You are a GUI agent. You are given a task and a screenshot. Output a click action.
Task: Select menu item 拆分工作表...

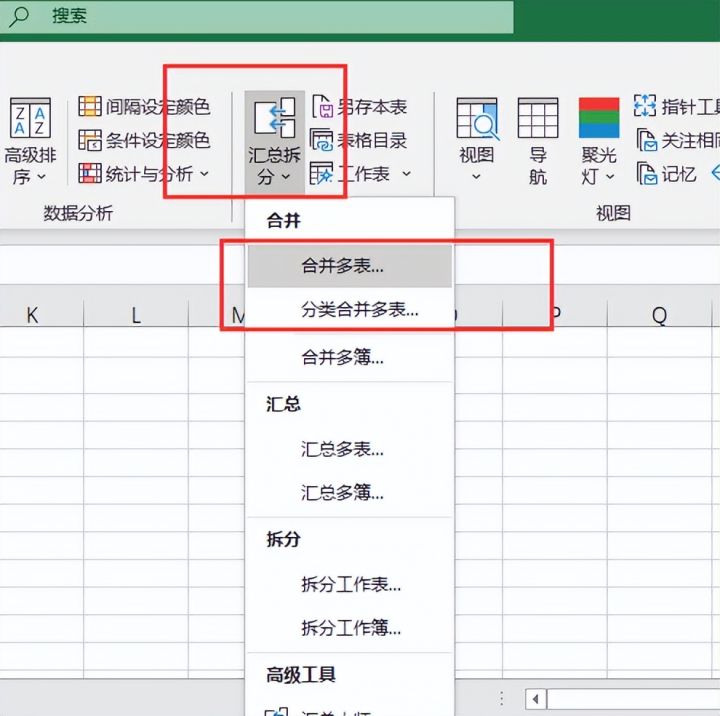[x=350, y=584]
